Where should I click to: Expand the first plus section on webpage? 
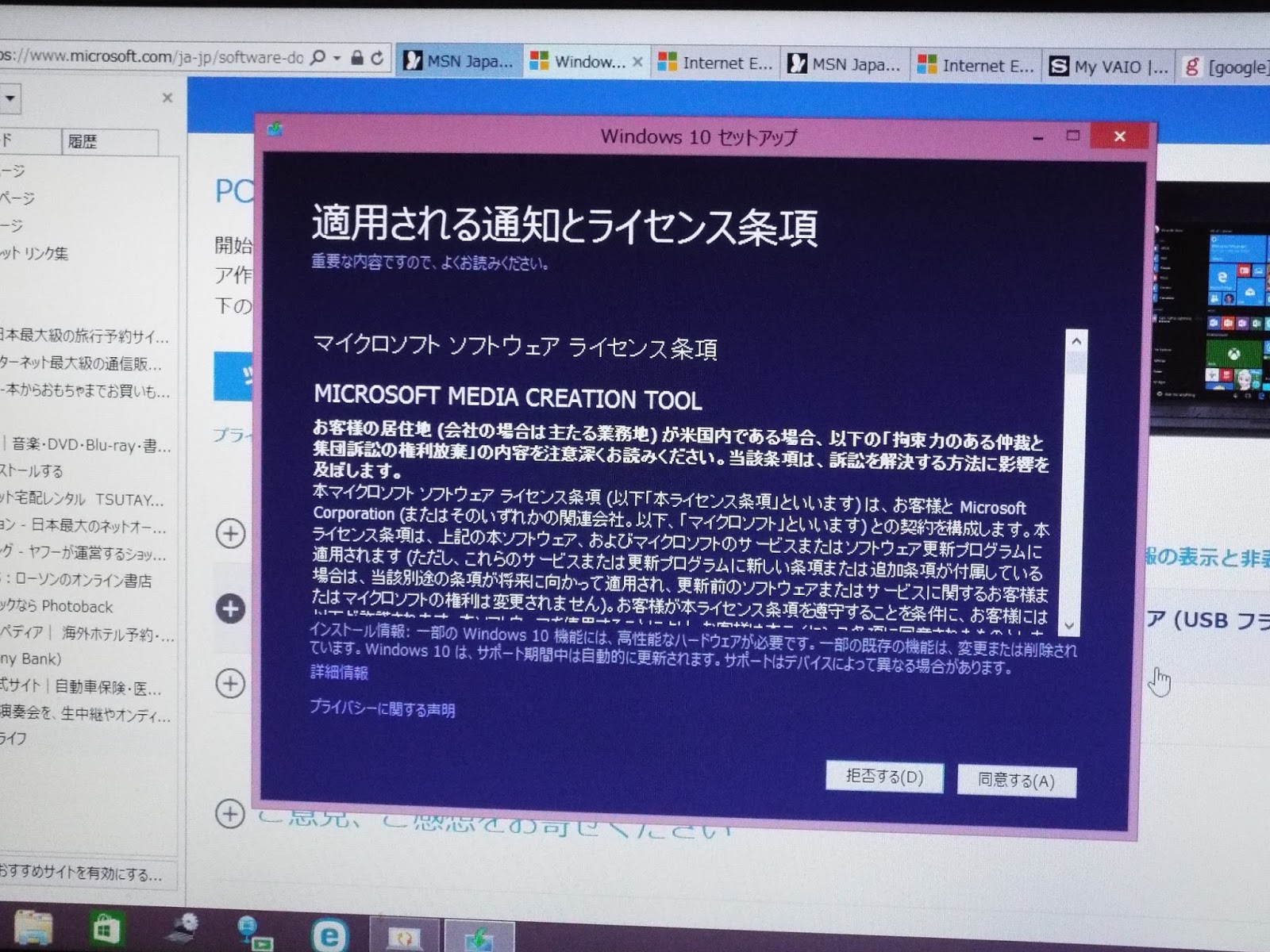click(x=230, y=533)
